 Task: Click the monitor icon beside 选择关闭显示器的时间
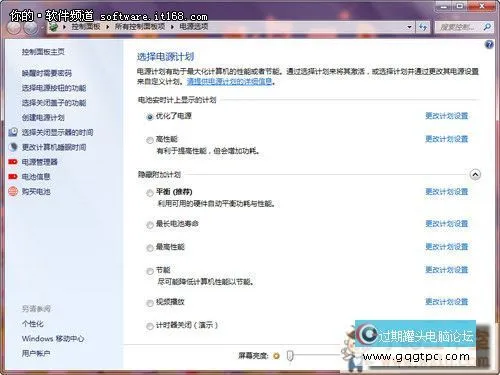tap(13, 132)
